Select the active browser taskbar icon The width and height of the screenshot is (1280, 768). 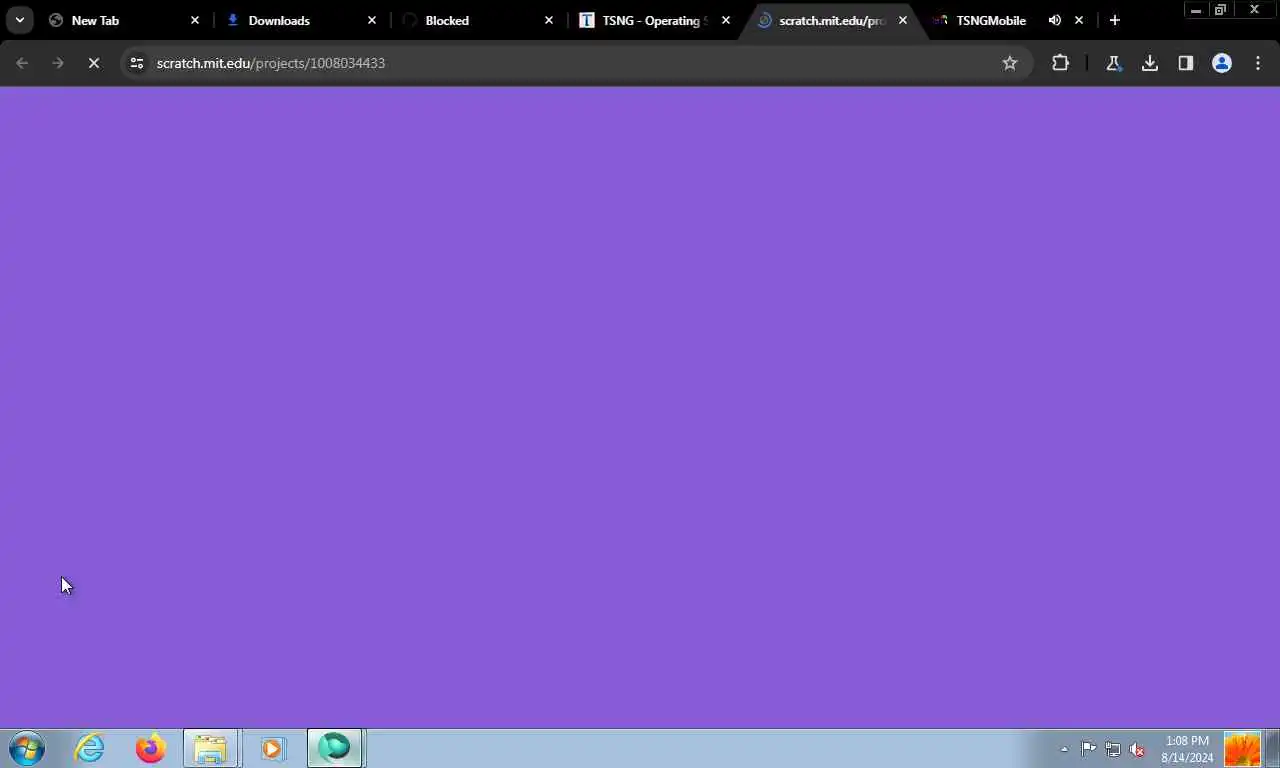(x=334, y=748)
